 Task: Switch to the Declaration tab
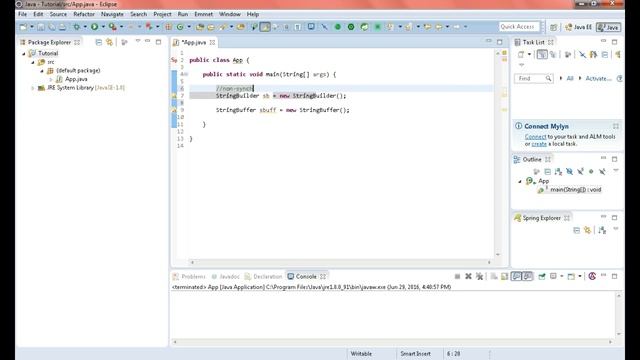tap(263, 276)
